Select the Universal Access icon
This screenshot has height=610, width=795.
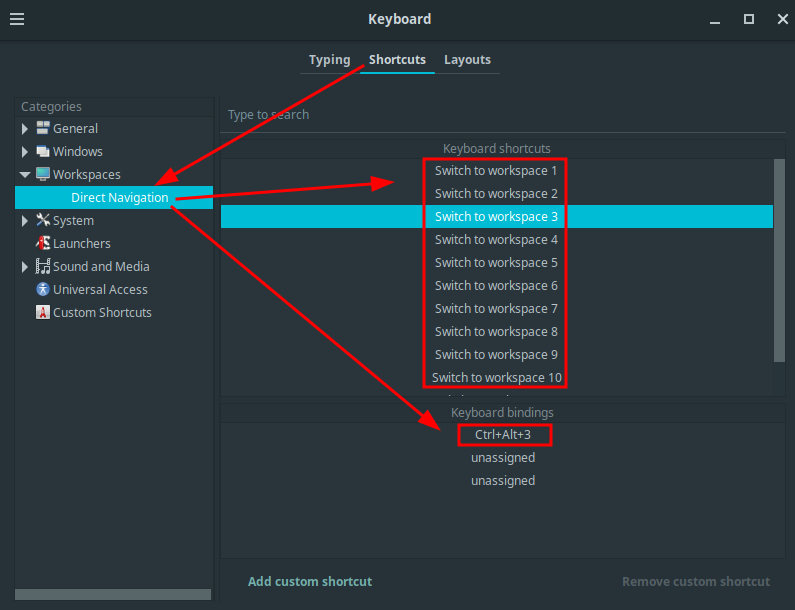pos(43,289)
